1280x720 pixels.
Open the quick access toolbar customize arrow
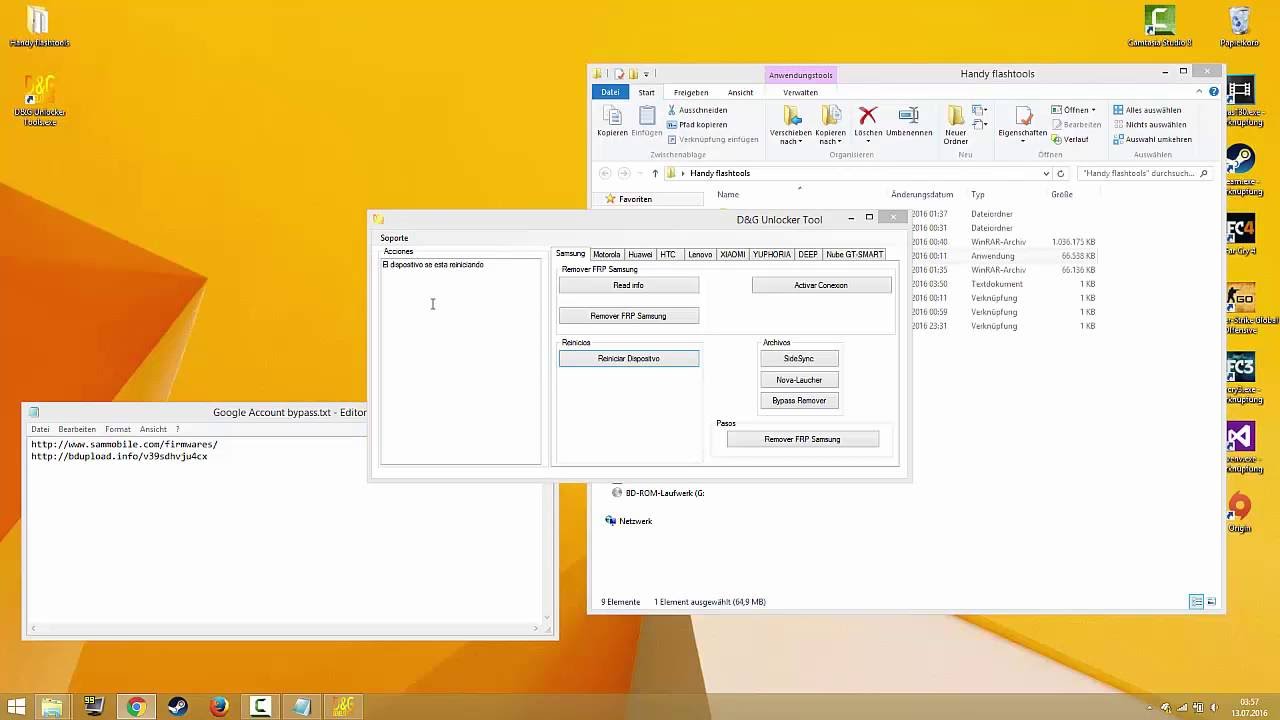click(646, 74)
